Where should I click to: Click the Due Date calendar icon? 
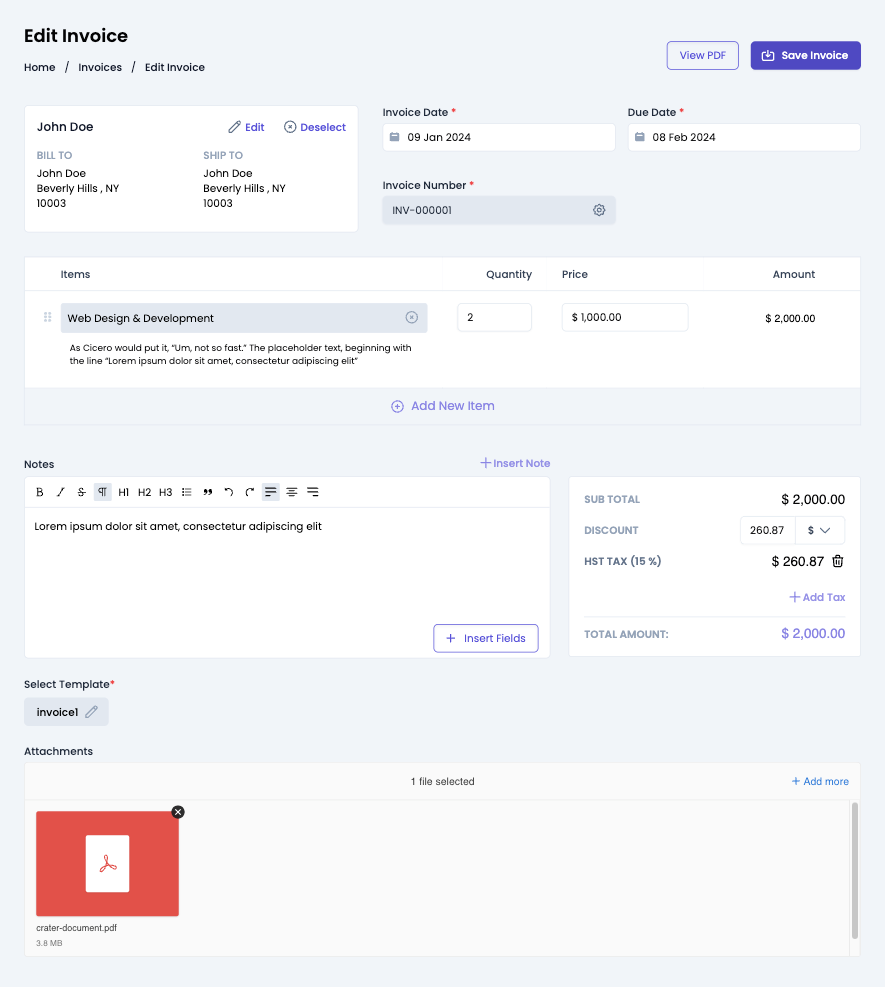(x=640, y=137)
